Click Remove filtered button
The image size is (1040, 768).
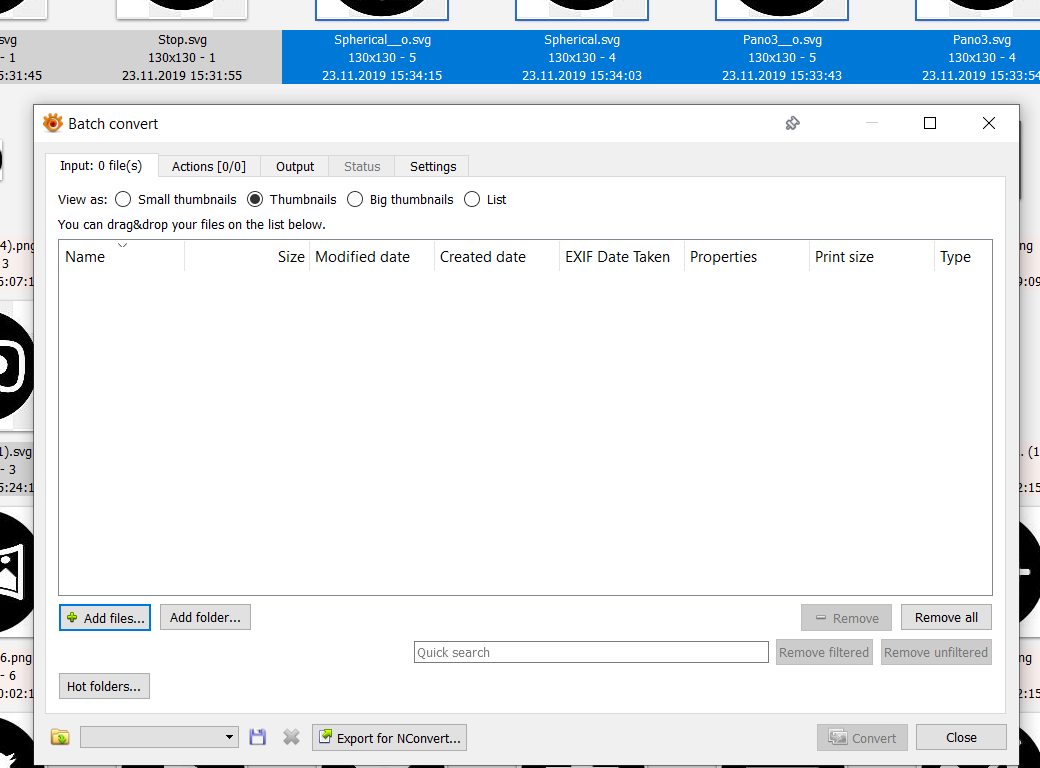[824, 652]
